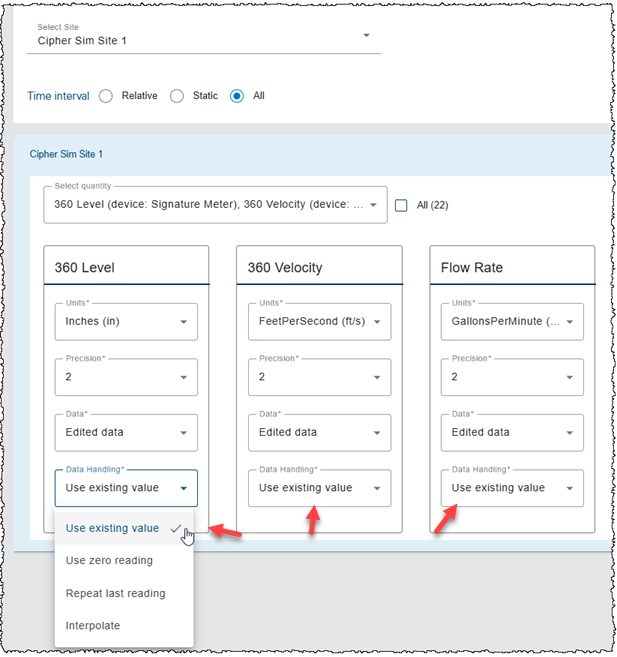This screenshot has width=617, height=657.
Task: Pick Repeat last reading from list
Action: click(115, 593)
